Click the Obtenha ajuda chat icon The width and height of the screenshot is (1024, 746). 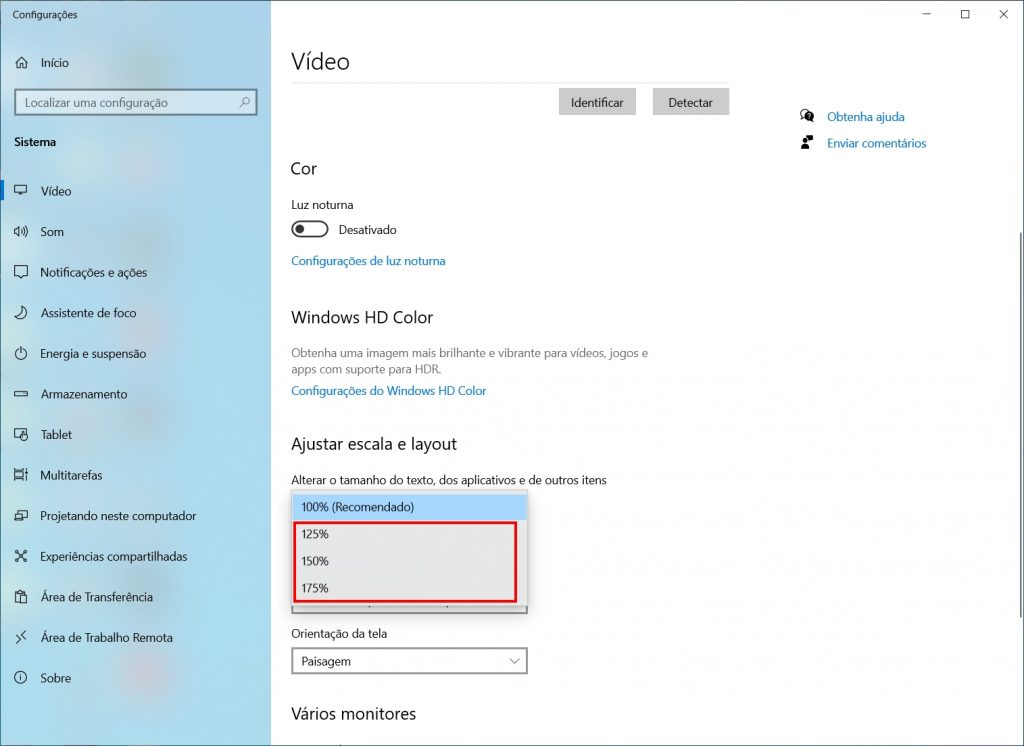(807, 116)
